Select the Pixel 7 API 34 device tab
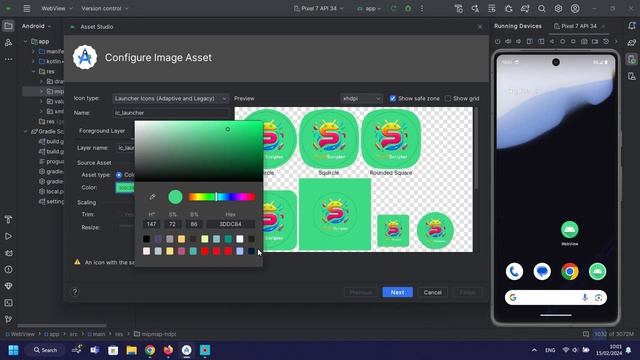Viewport: 640px width, 360px height. [579, 26]
